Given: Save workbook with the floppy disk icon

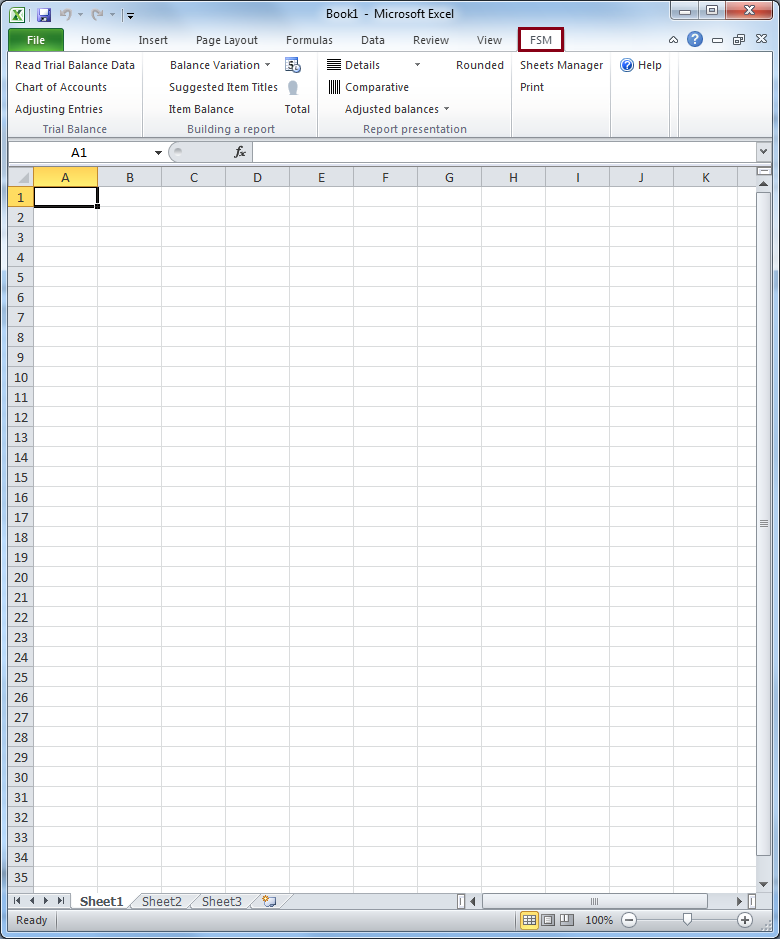Looking at the screenshot, I should coord(44,15).
